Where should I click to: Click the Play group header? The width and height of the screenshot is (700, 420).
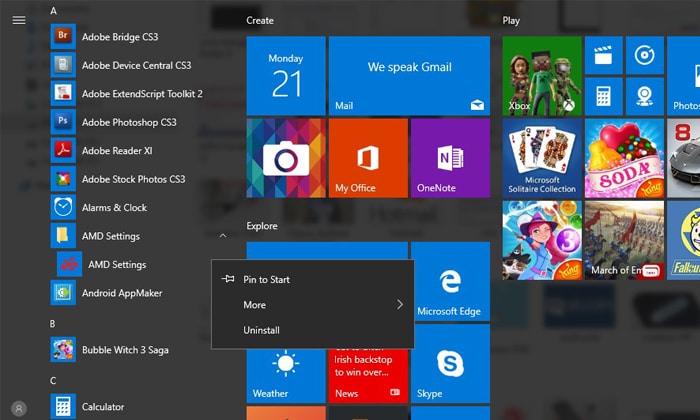511,21
